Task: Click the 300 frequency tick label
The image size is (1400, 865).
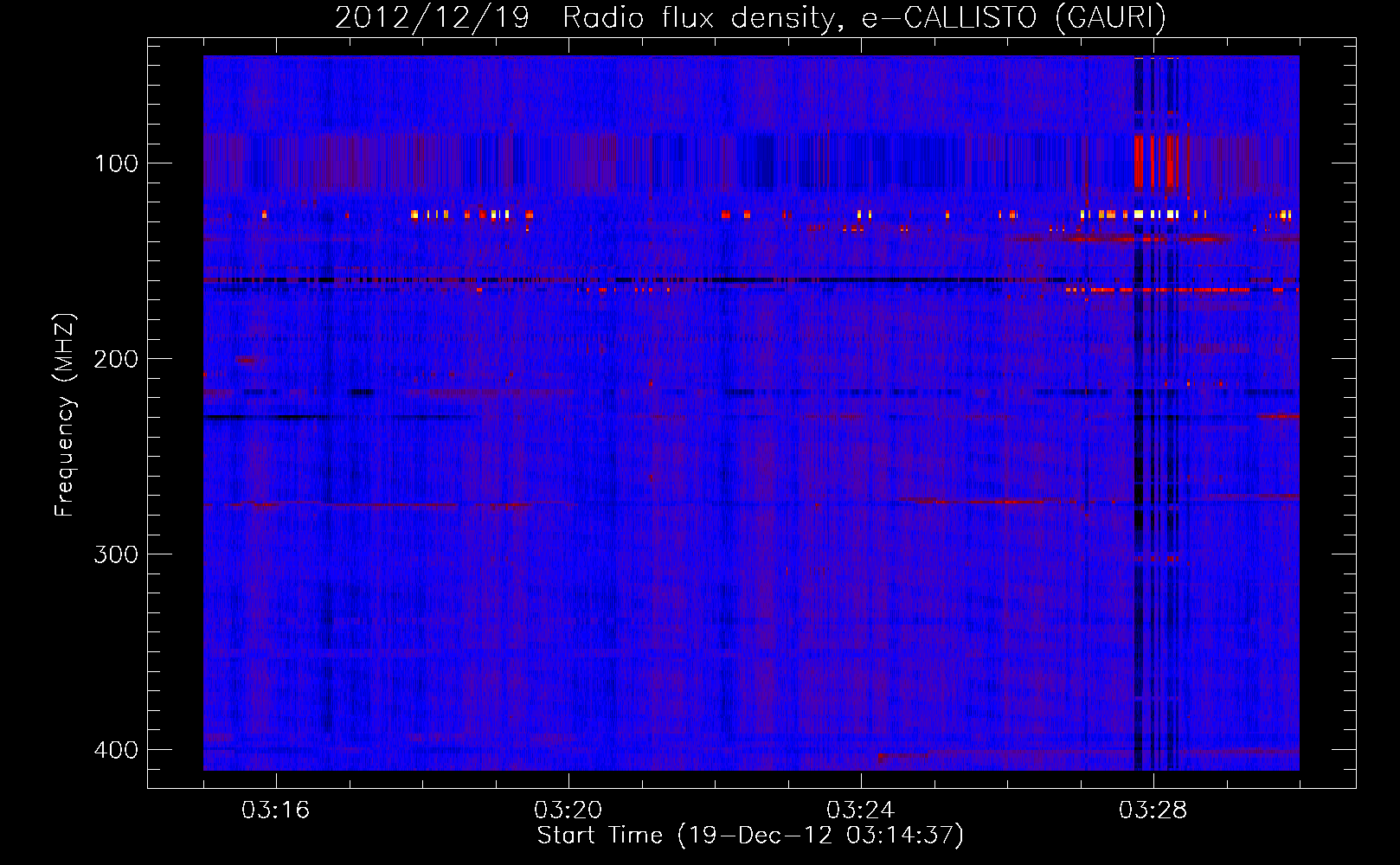Action: [x=116, y=554]
